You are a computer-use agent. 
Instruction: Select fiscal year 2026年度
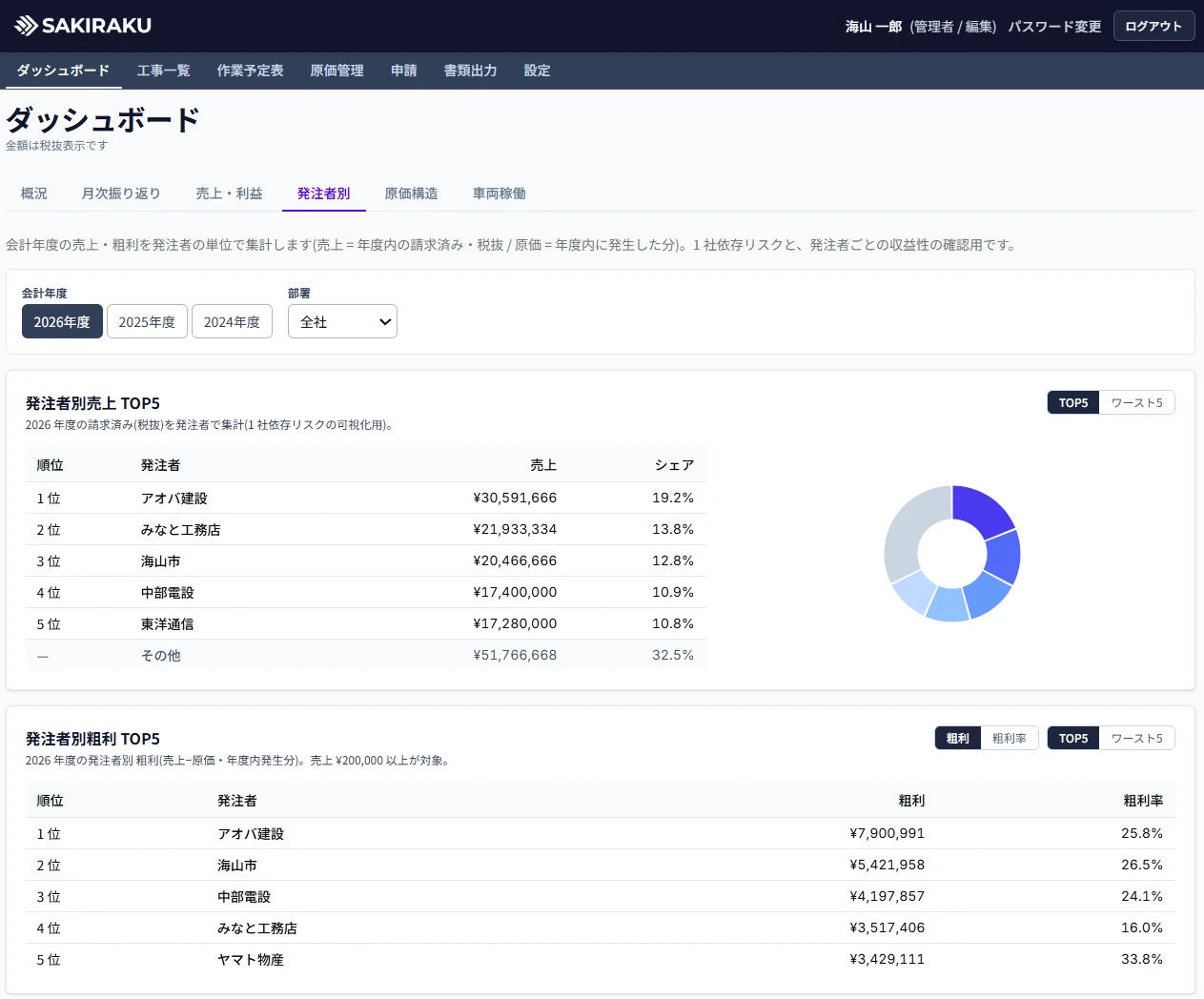pyautogui.click(x=62, y=322)
